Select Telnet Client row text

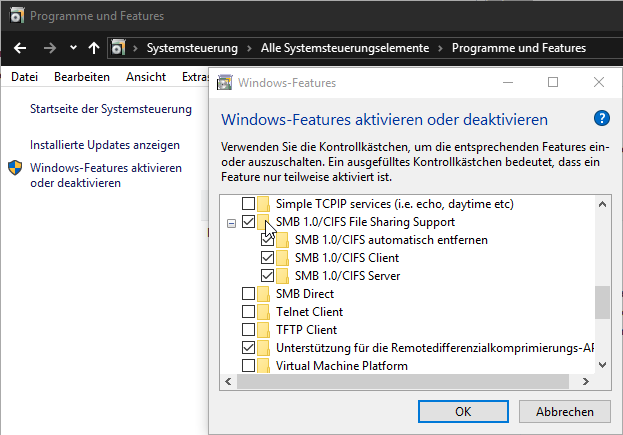309,311
